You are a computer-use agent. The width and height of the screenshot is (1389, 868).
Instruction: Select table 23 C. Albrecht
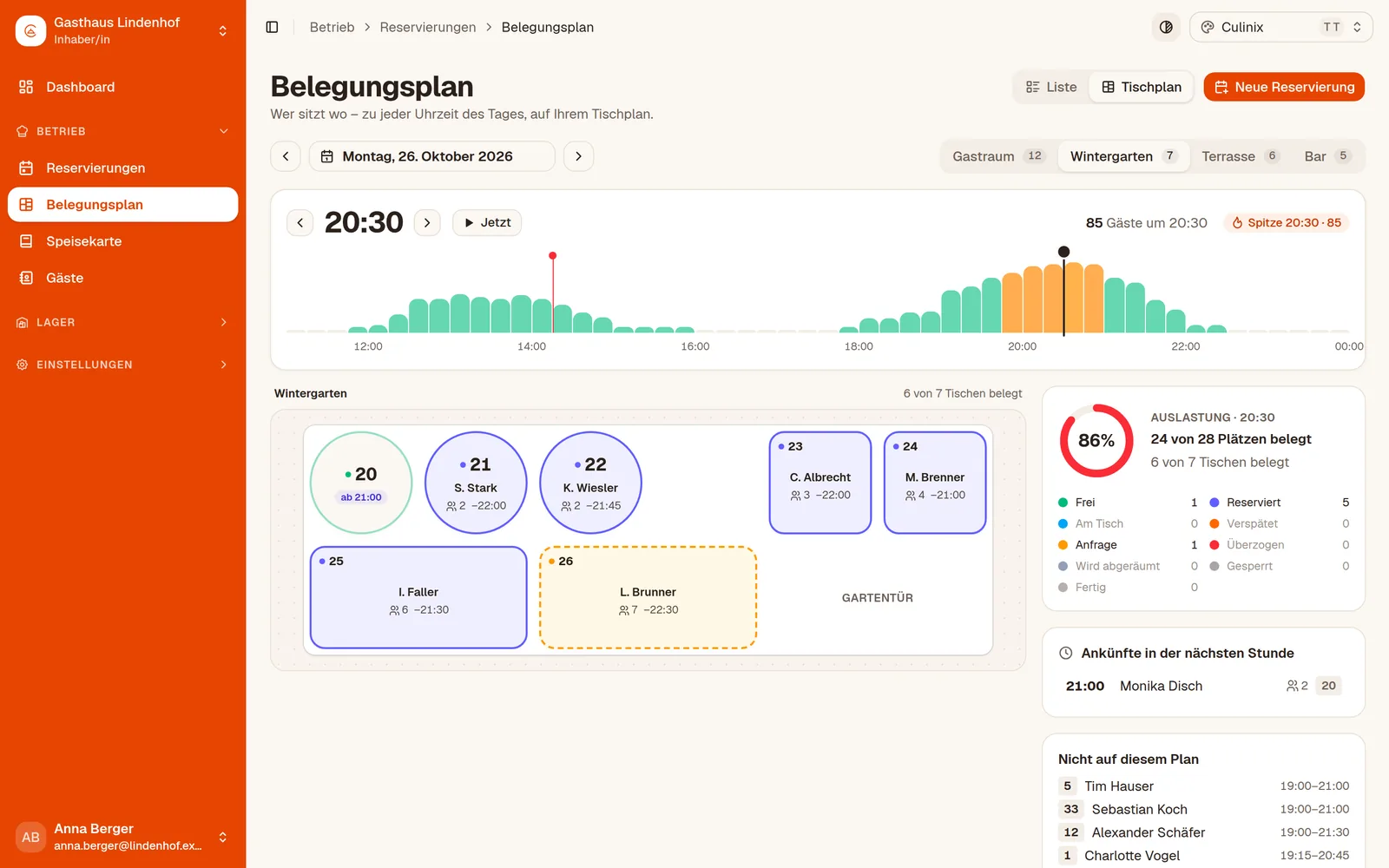pyautogui.click(x=820, y=483)
